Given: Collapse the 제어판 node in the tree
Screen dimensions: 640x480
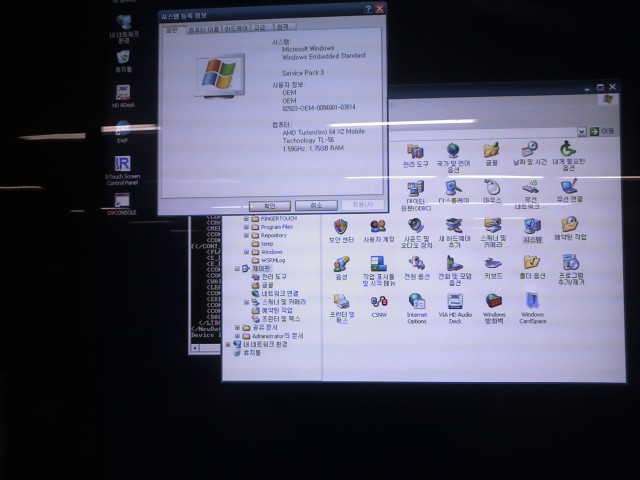Looking at the screenshot, I should pos(237,269).
